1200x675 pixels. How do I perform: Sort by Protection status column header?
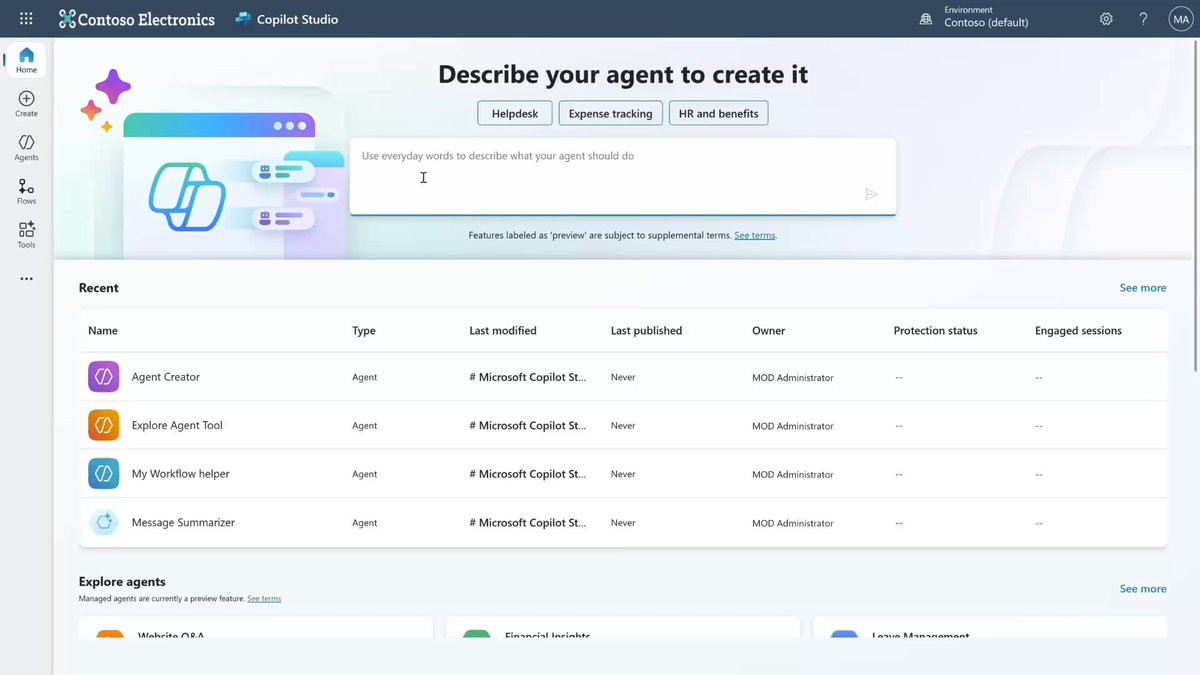coord(936,331)
